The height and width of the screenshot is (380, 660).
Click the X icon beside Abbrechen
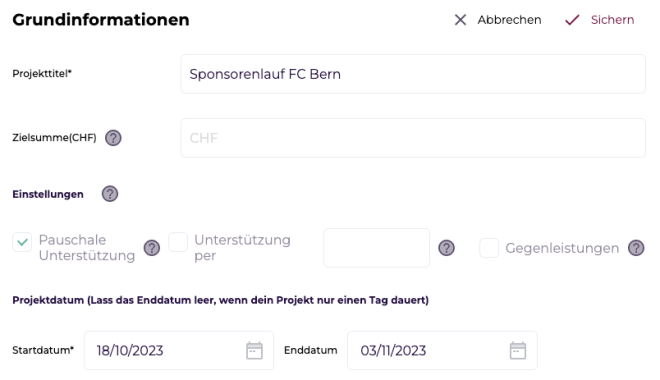[x=460, y=20]
